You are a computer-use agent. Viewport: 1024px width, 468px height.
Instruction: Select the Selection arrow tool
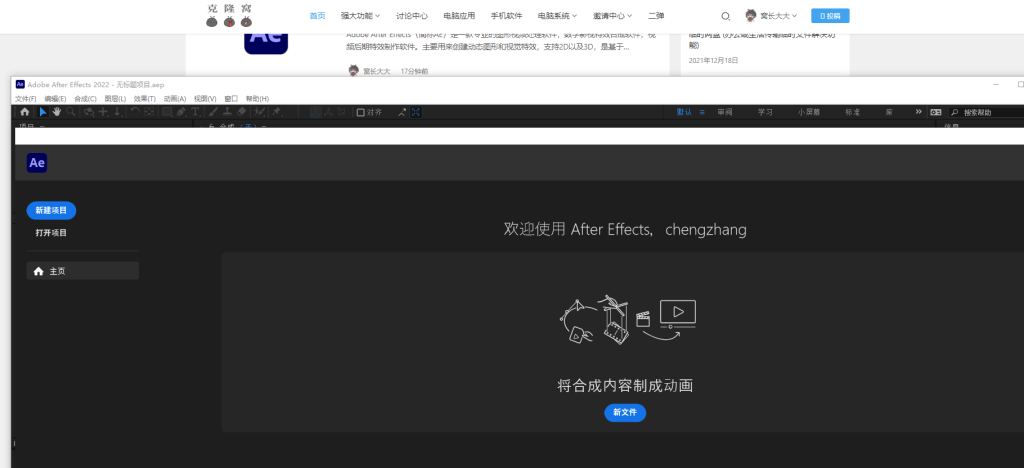click(43, 112)
